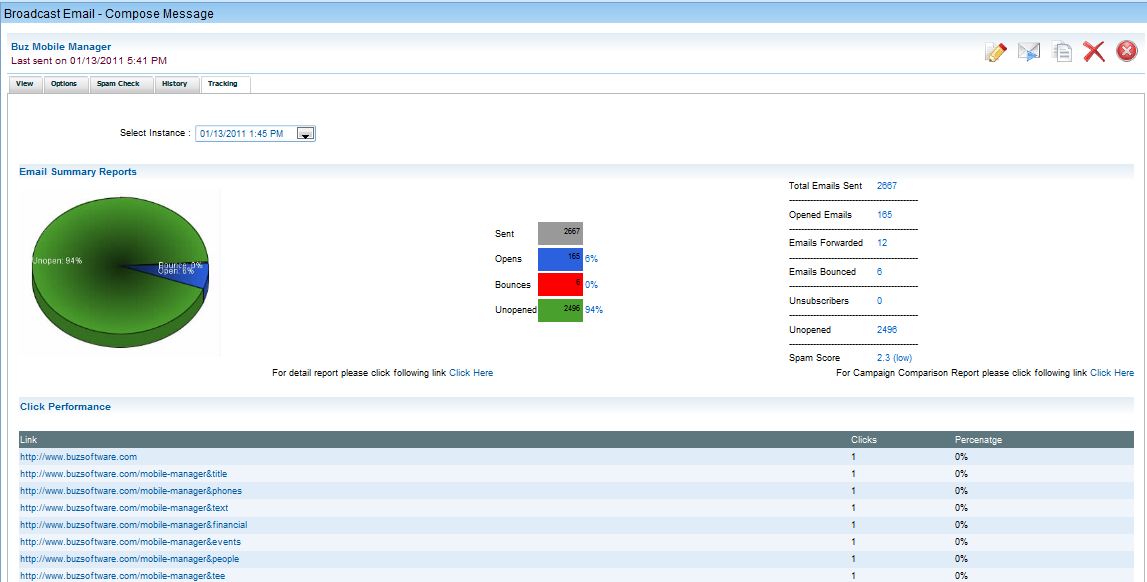This screenshot has height=582, width=1147.
Task: Click the edit message pencil icon
Action: pyautogui.click(x=995, y=52)
